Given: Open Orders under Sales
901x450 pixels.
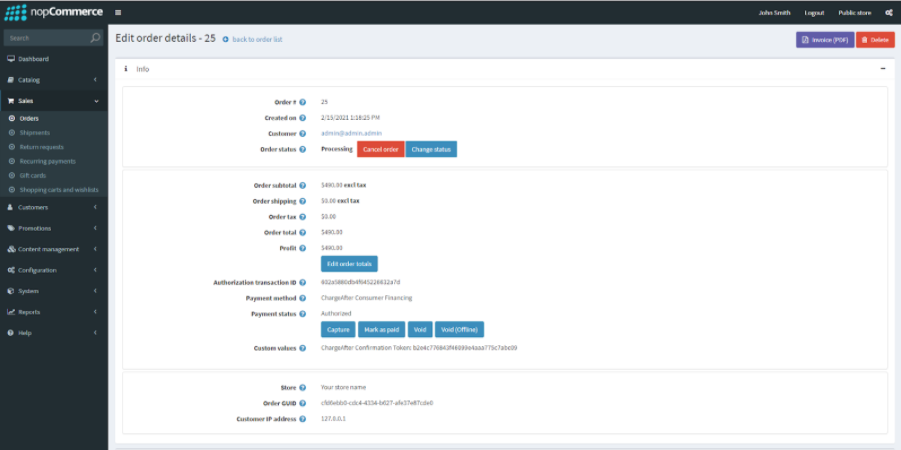Looking at the screenshot, I should coord(53,119).
